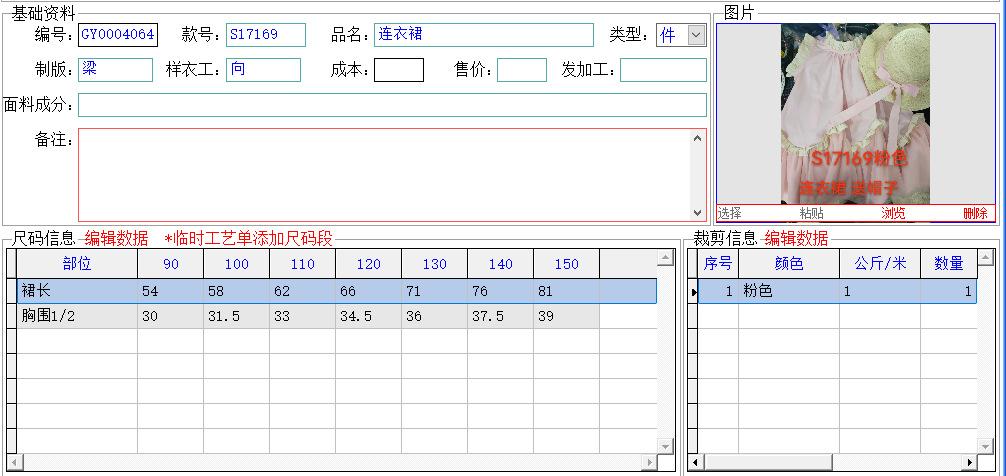The width and height of the screenshot is (1006, 476).
Task: Focus the 售价 input box
Action: (x=522, y=70)
